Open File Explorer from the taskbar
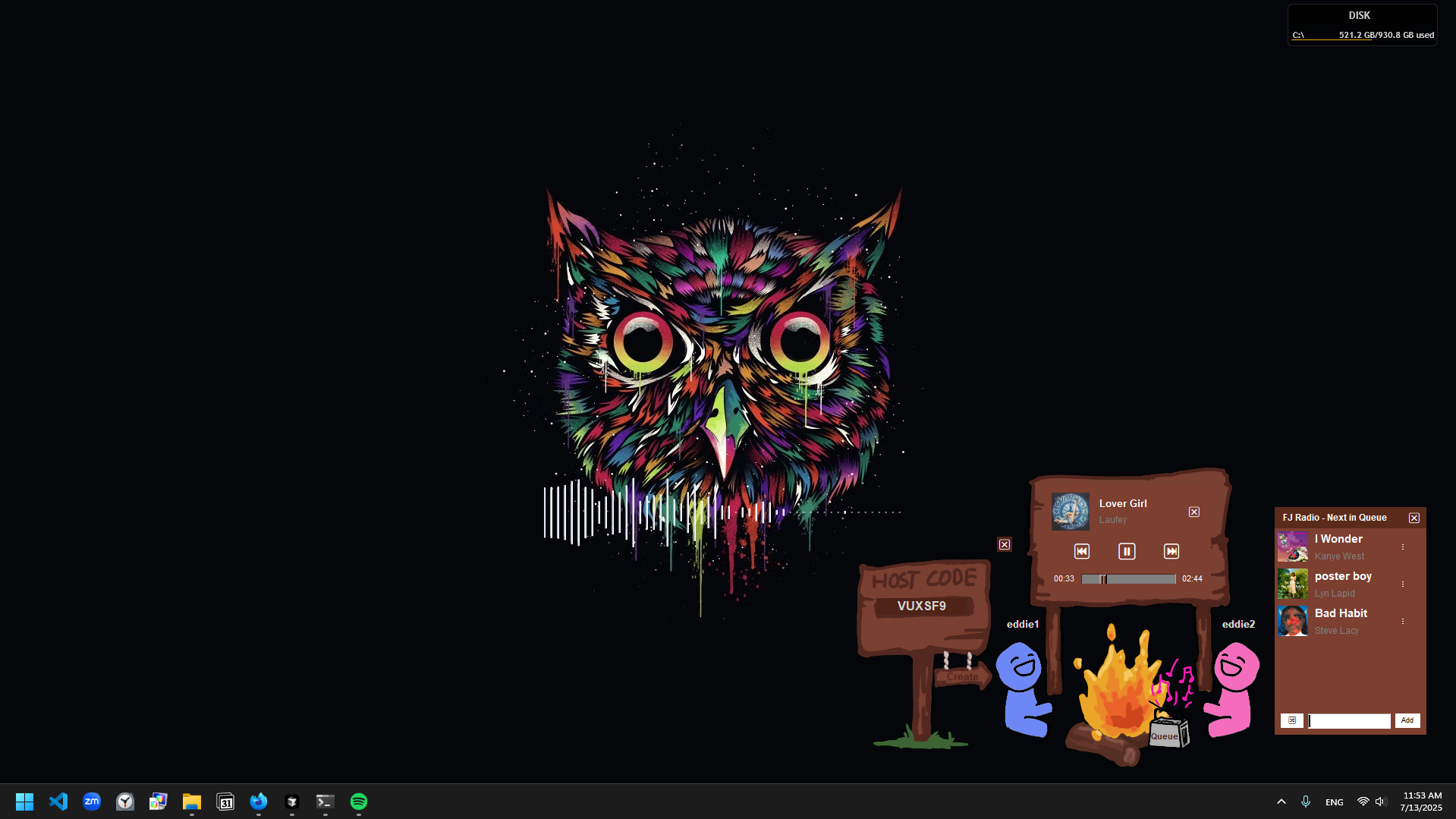The image size is (1456, 819). point(192,802)
